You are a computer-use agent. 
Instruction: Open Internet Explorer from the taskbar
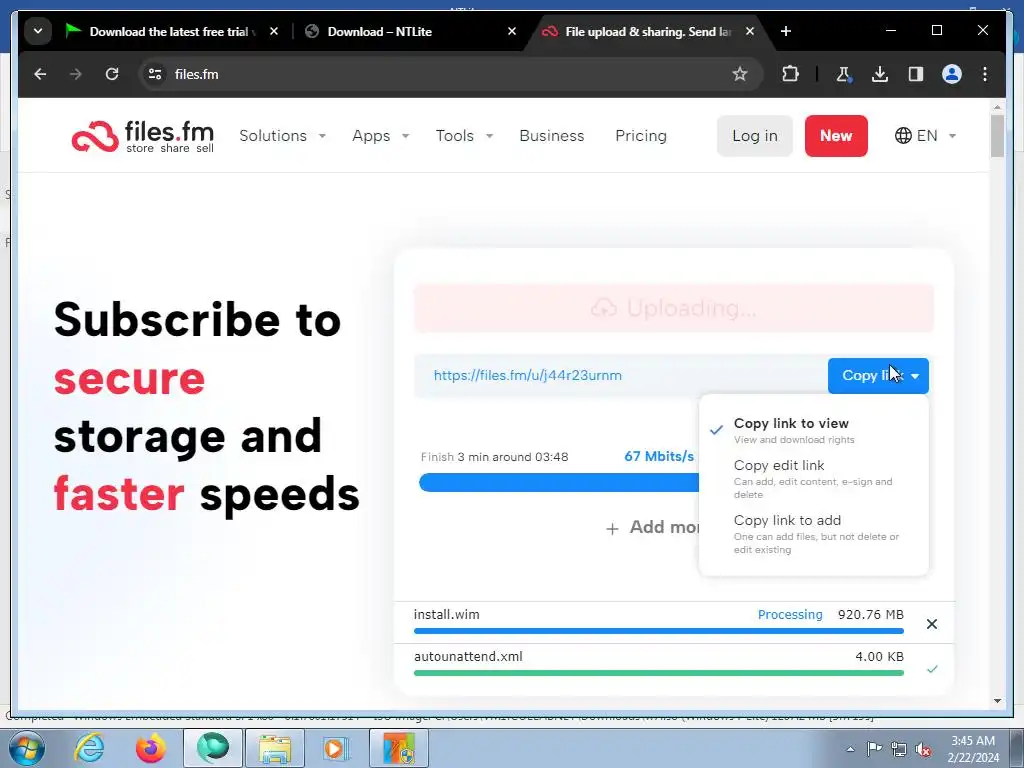coord(89,748)
